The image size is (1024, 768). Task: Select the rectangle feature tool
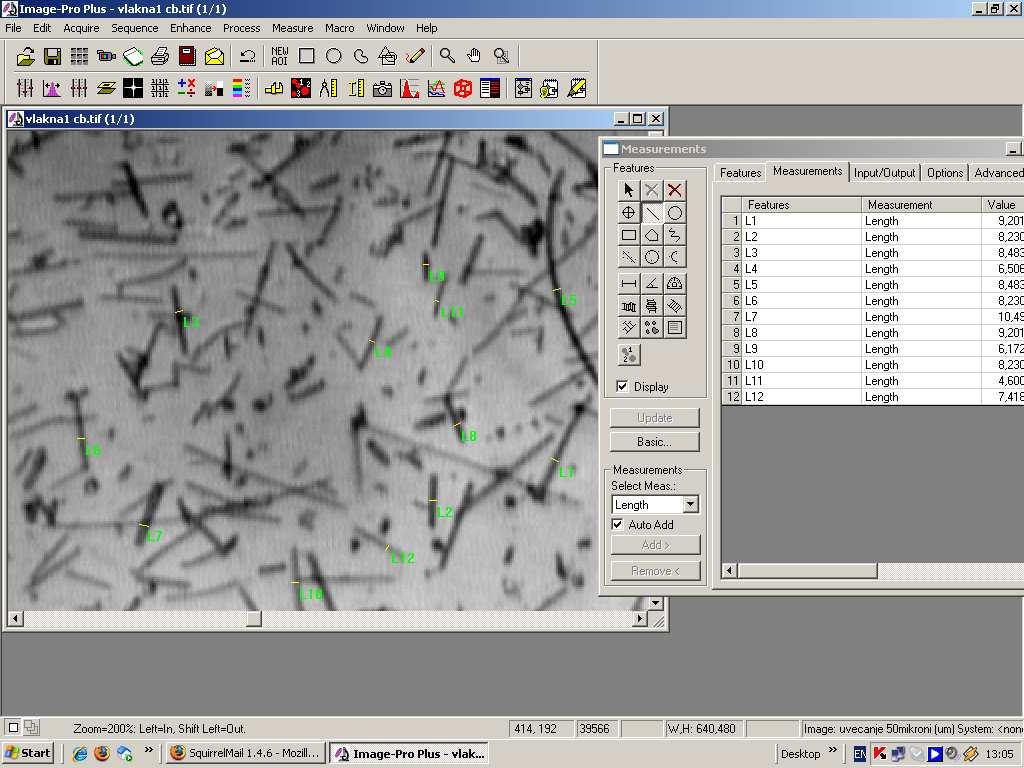coord(628,235)
